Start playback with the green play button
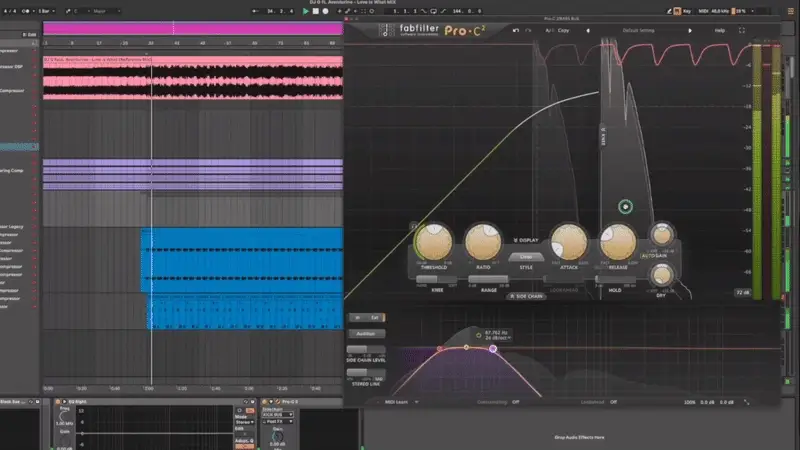Screen dimensions: 800x450 305,11
